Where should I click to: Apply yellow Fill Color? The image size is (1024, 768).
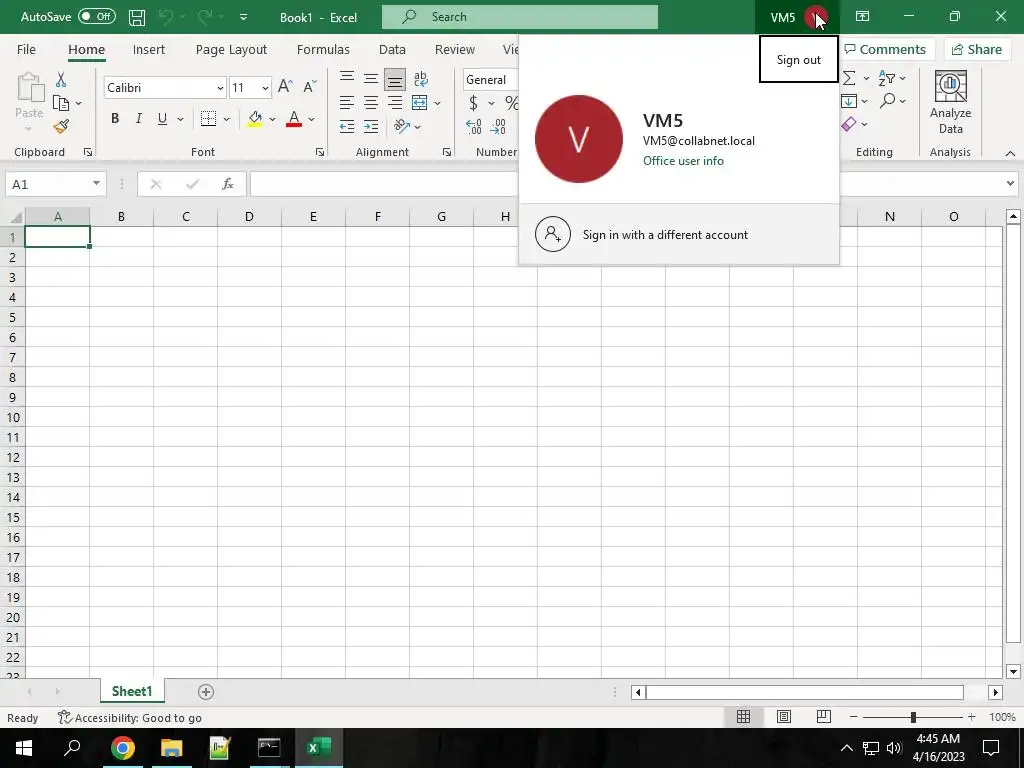(255, 118)
